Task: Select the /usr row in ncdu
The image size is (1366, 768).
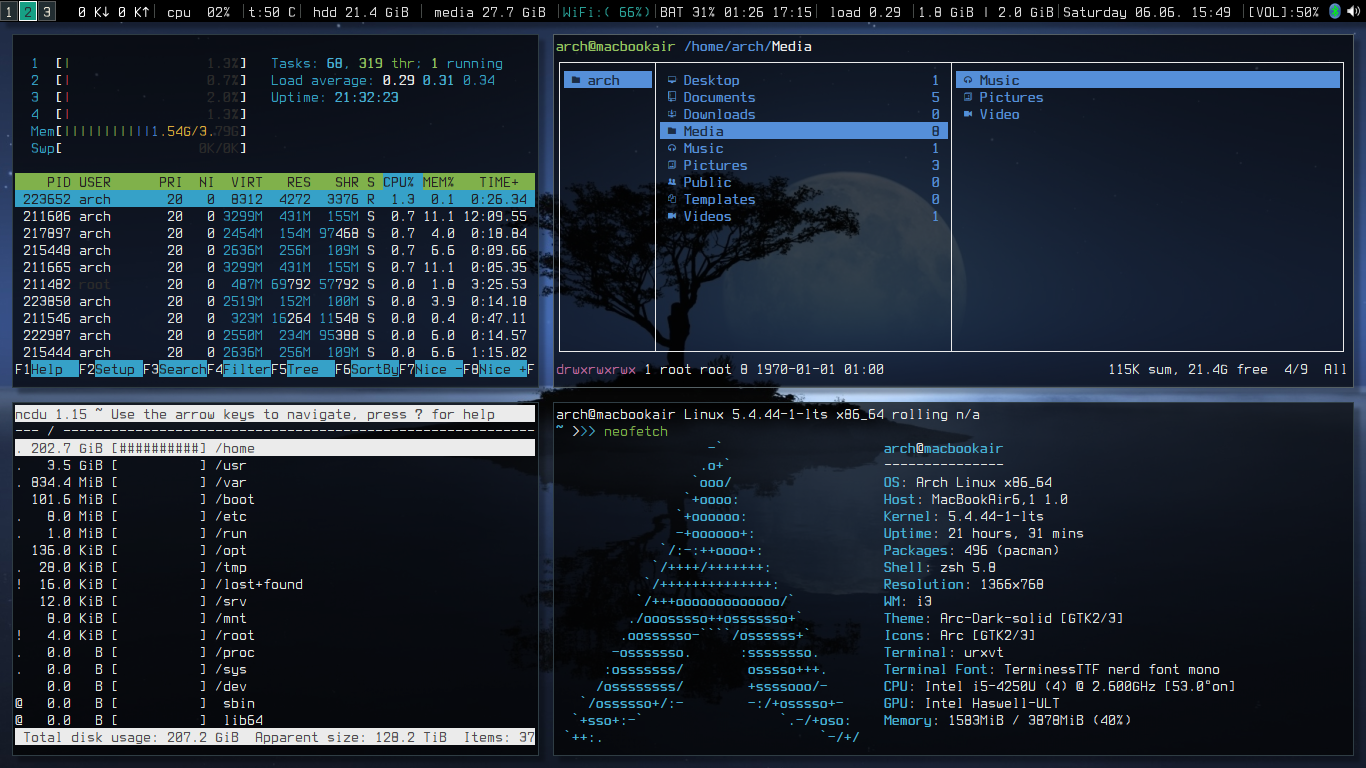Action: pyautogui.click(x=275, y=465)
